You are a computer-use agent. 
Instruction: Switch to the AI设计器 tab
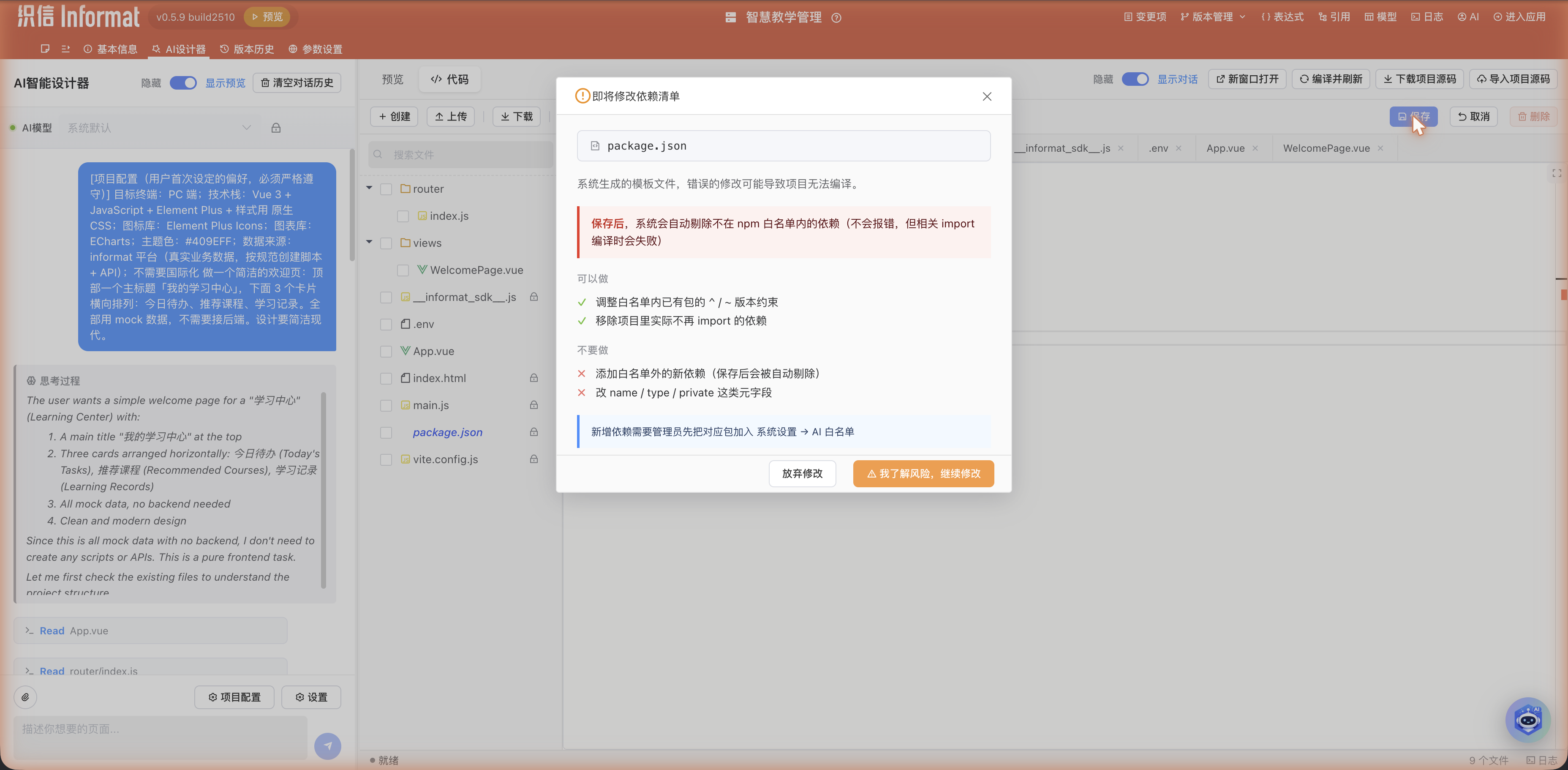tap(179, 49)
